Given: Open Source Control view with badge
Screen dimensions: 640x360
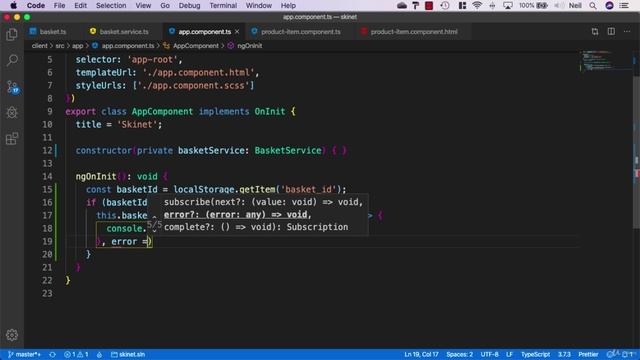Looking at the screenshot, I should (12, 87).
